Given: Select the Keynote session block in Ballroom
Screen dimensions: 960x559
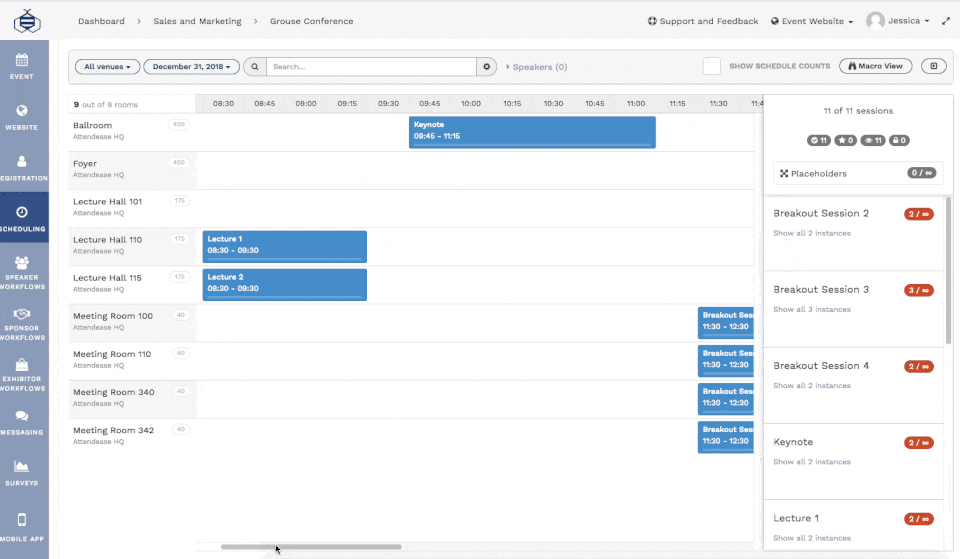Looking at the screenshot, I should tap(532, 132).
